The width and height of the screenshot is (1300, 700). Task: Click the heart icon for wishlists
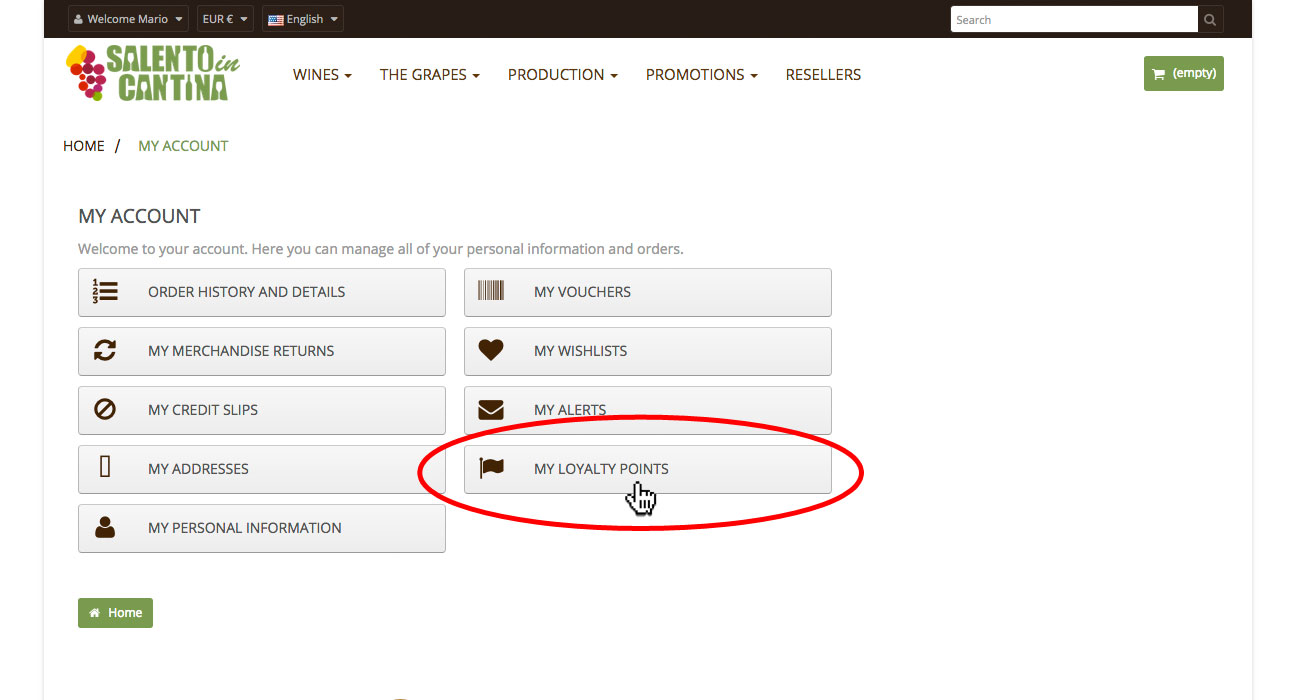[491, 351]
